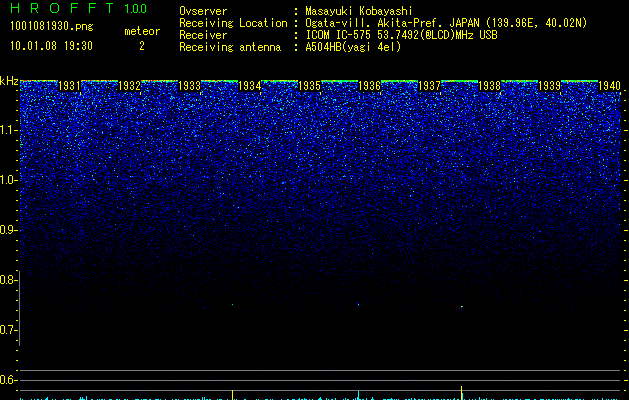This screenshot has width=629, height=400.
Task: Click the 1937 time marker
Action: pyautogui.click(x=429, y=86)
